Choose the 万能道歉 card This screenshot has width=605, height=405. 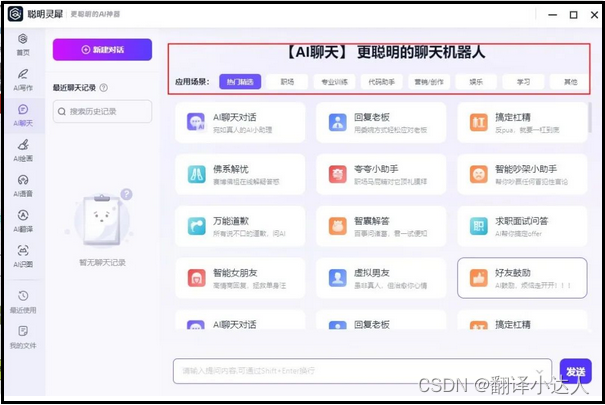[x=240, y=226]
